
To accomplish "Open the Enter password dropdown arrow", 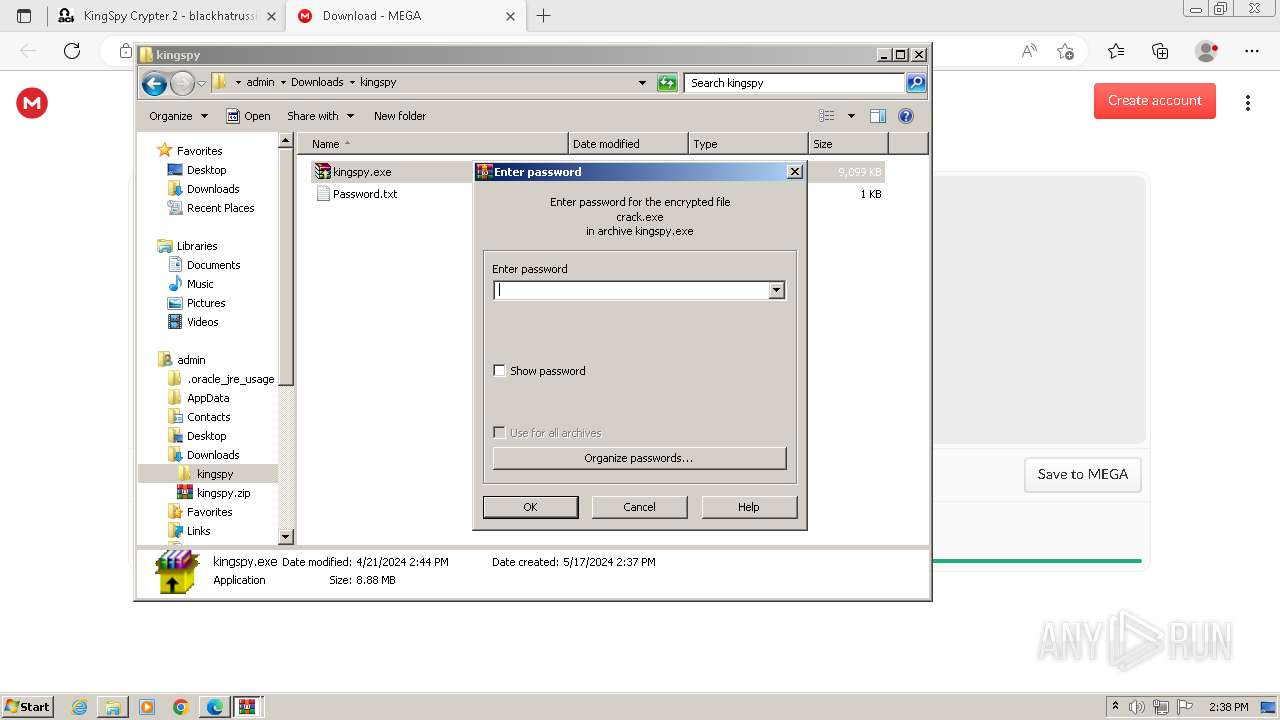I will [776, 290].
